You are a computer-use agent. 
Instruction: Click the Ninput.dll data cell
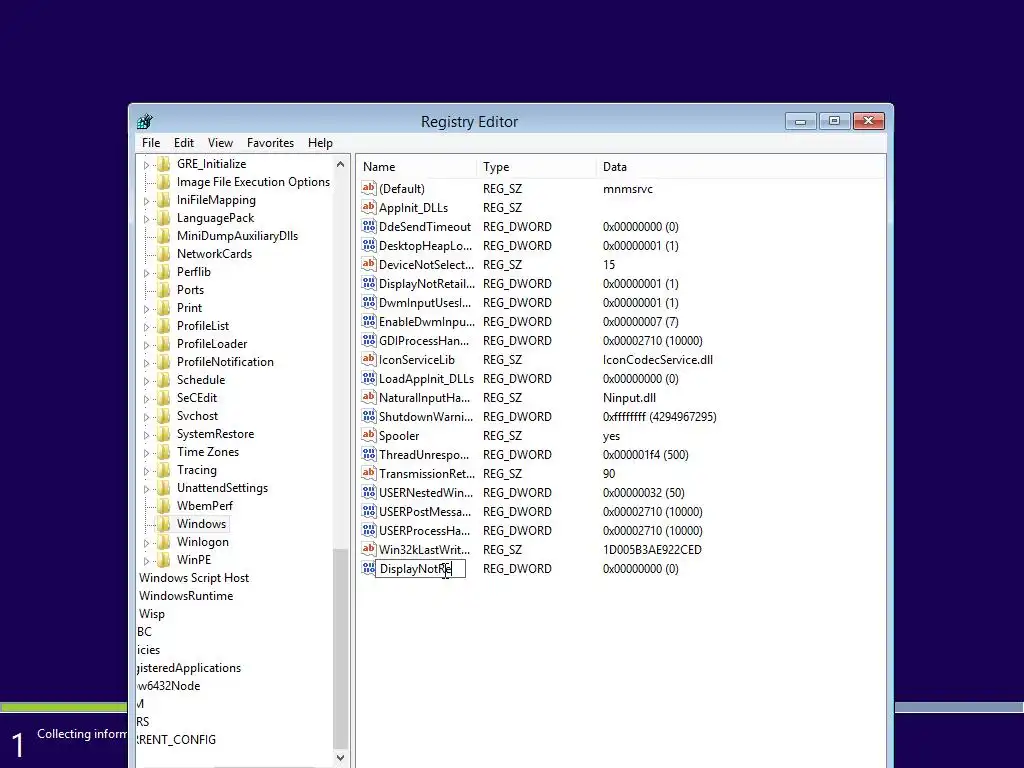(630, 398)
